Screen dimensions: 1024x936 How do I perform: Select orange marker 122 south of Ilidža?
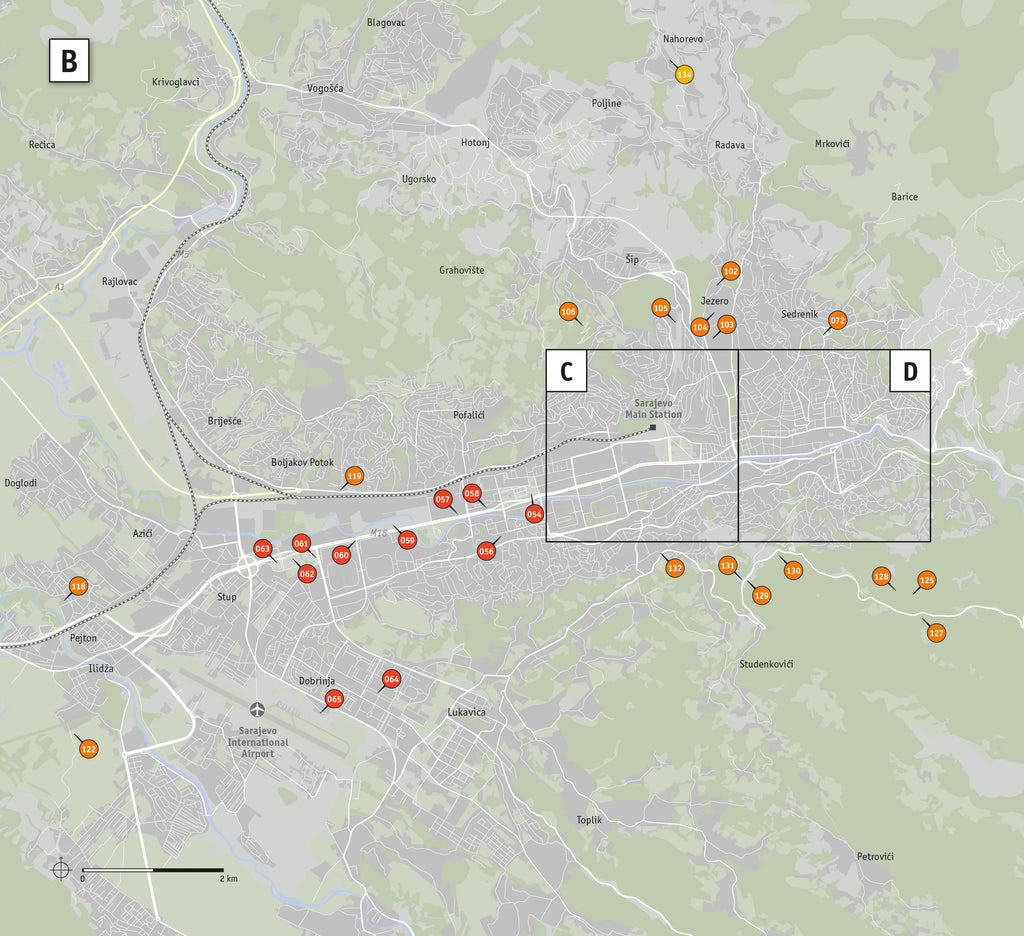click(89, 749)
